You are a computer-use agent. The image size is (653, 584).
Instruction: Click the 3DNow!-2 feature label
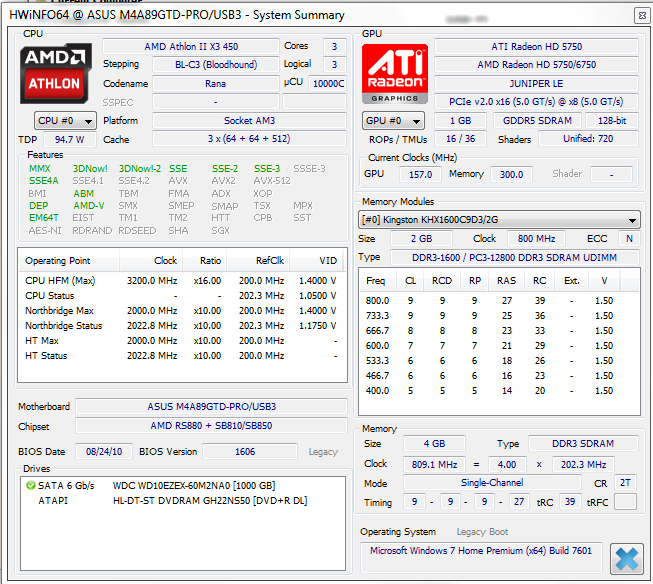(140, 169)
